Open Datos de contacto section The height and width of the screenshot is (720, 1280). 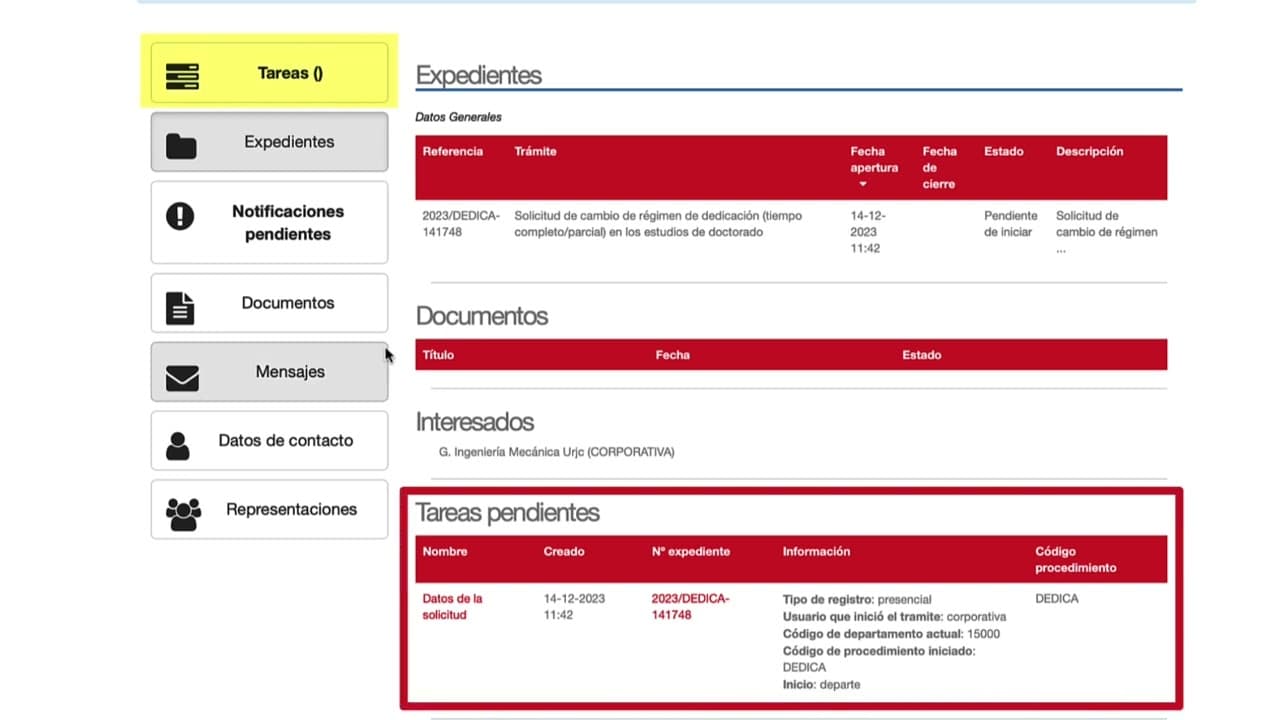[x=269, y=440]
